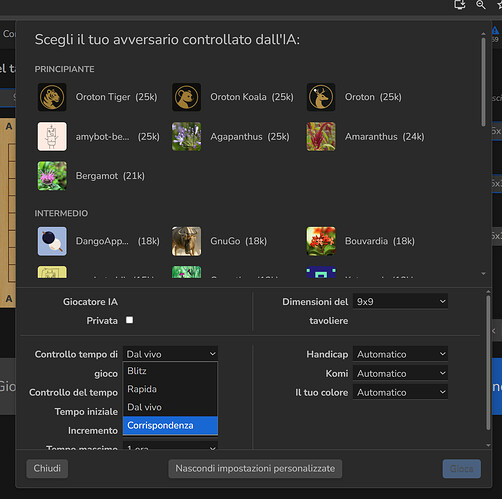Choose the Agapanthus flower avatar
Screen dimensions: 502x499
click(186, 136)
